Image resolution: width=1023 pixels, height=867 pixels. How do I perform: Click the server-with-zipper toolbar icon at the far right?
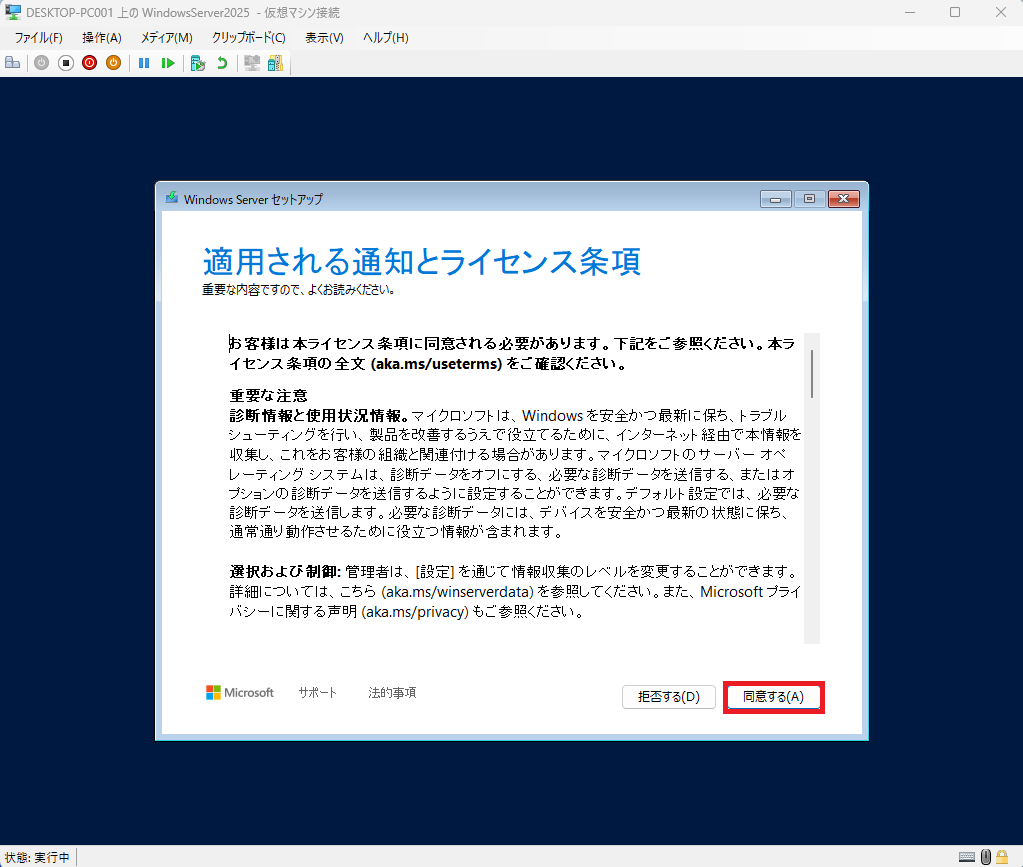275,63
